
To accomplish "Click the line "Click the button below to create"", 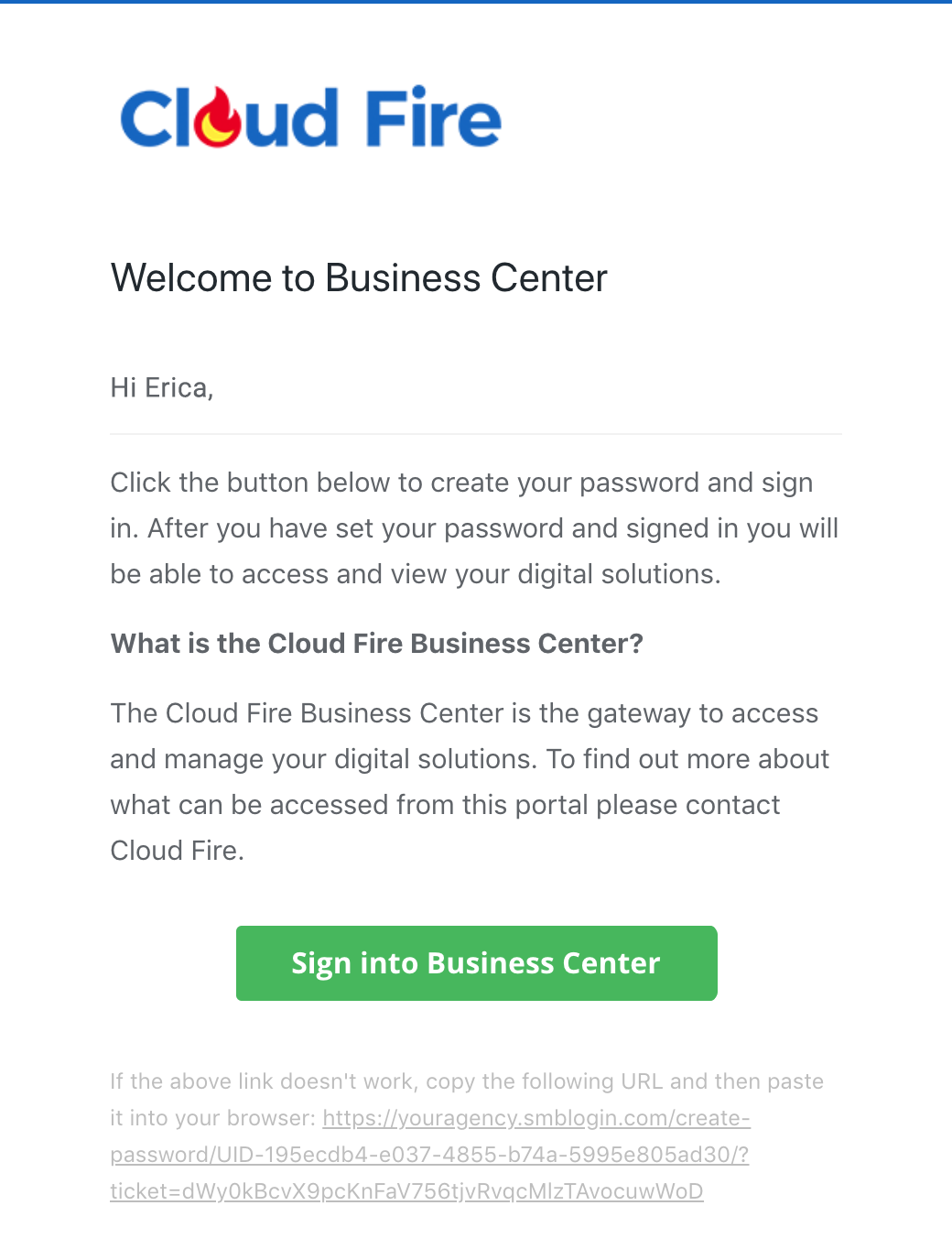I will tap(461, 483).
